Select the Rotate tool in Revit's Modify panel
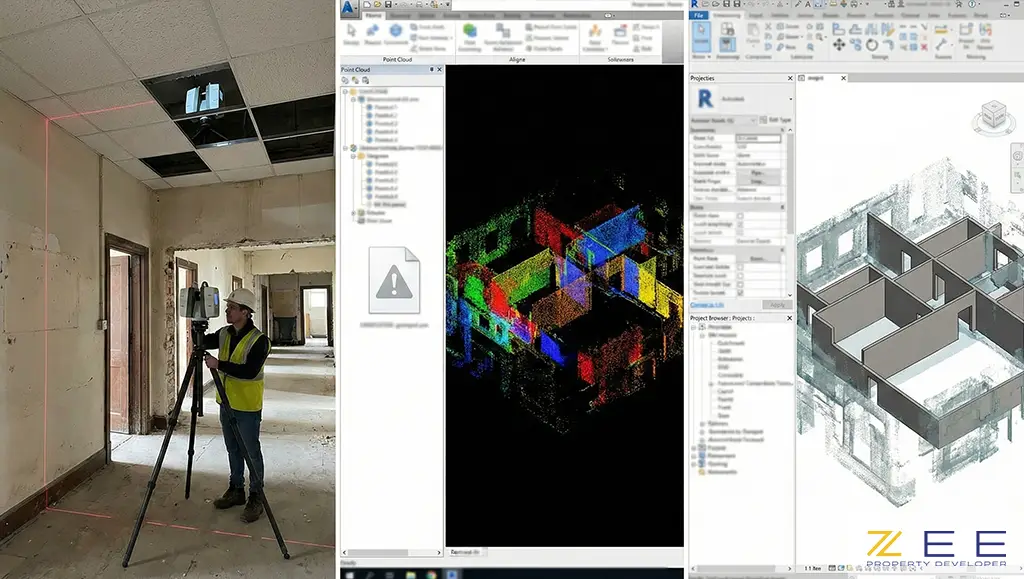This screenshot has height=579, width=1024. click(x=872, y=45)
